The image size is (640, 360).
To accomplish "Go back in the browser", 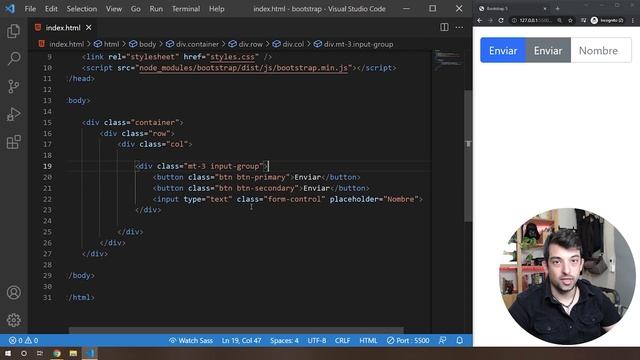I will point(480,20).
